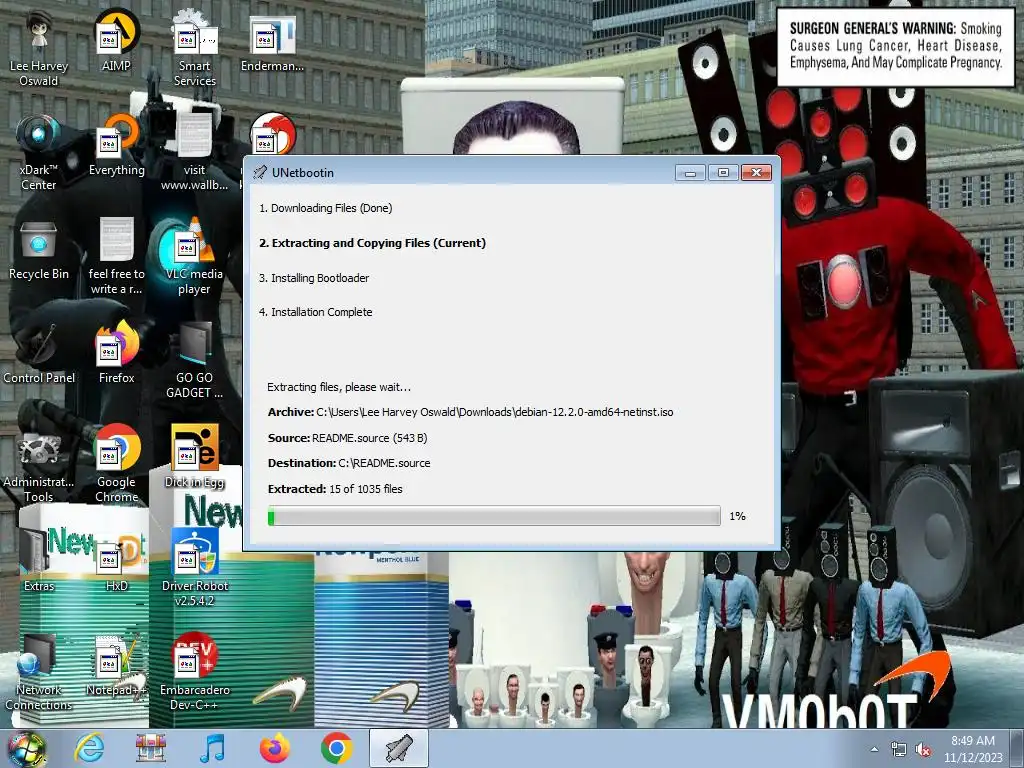
Task: Open Network Connections desktop icon
Action: (x=39, y=671)
